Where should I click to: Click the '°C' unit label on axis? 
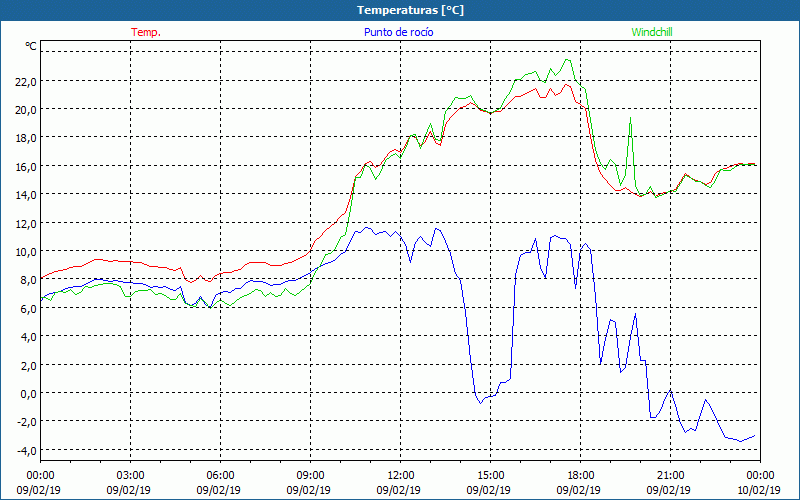click(x=31, y=46)
